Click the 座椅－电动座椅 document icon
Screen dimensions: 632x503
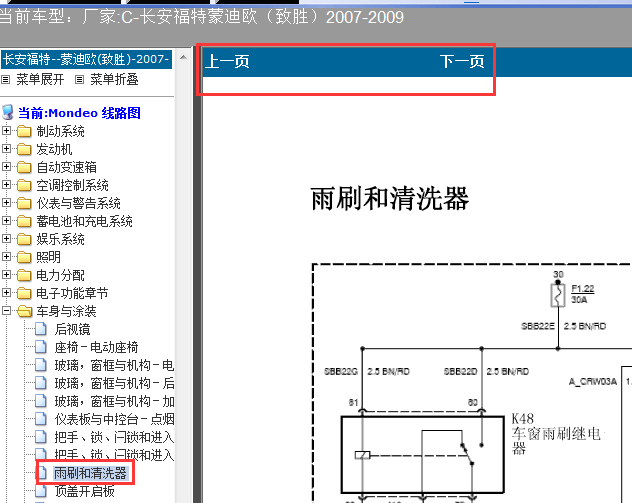(41, 347)
